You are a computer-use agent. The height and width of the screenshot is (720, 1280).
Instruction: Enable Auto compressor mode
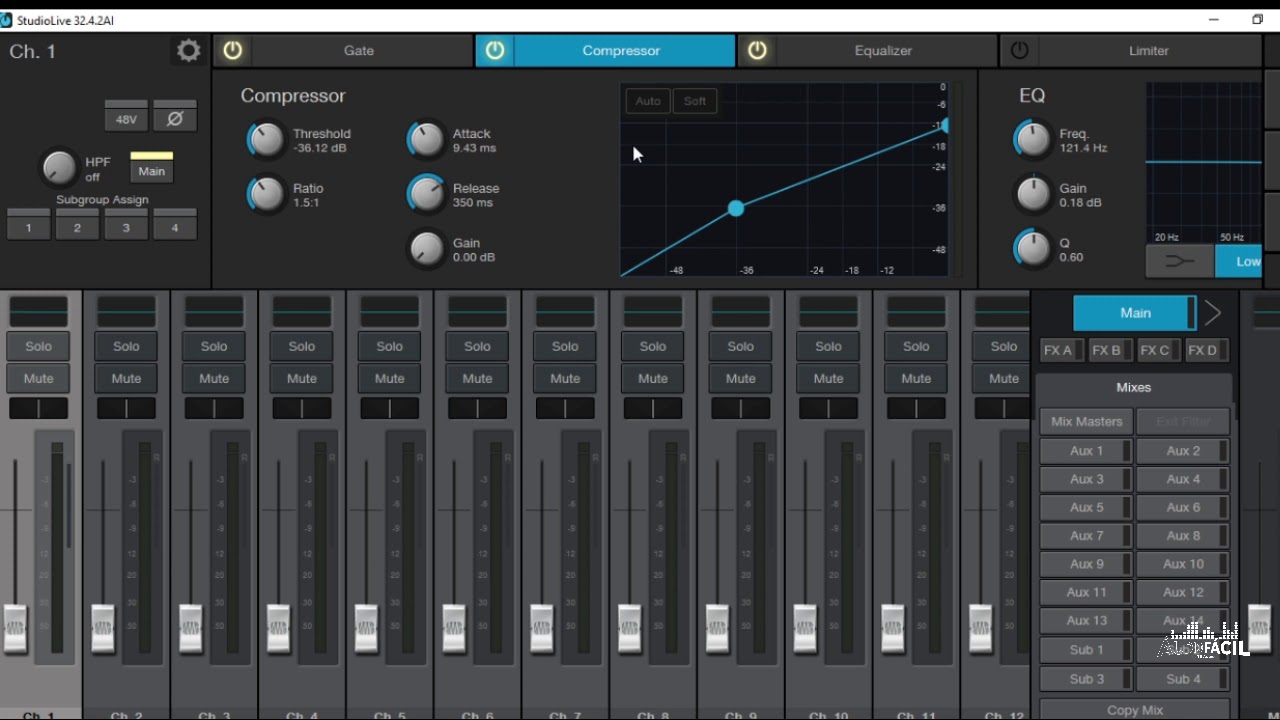pyautogui.click(x=648, y=101)
